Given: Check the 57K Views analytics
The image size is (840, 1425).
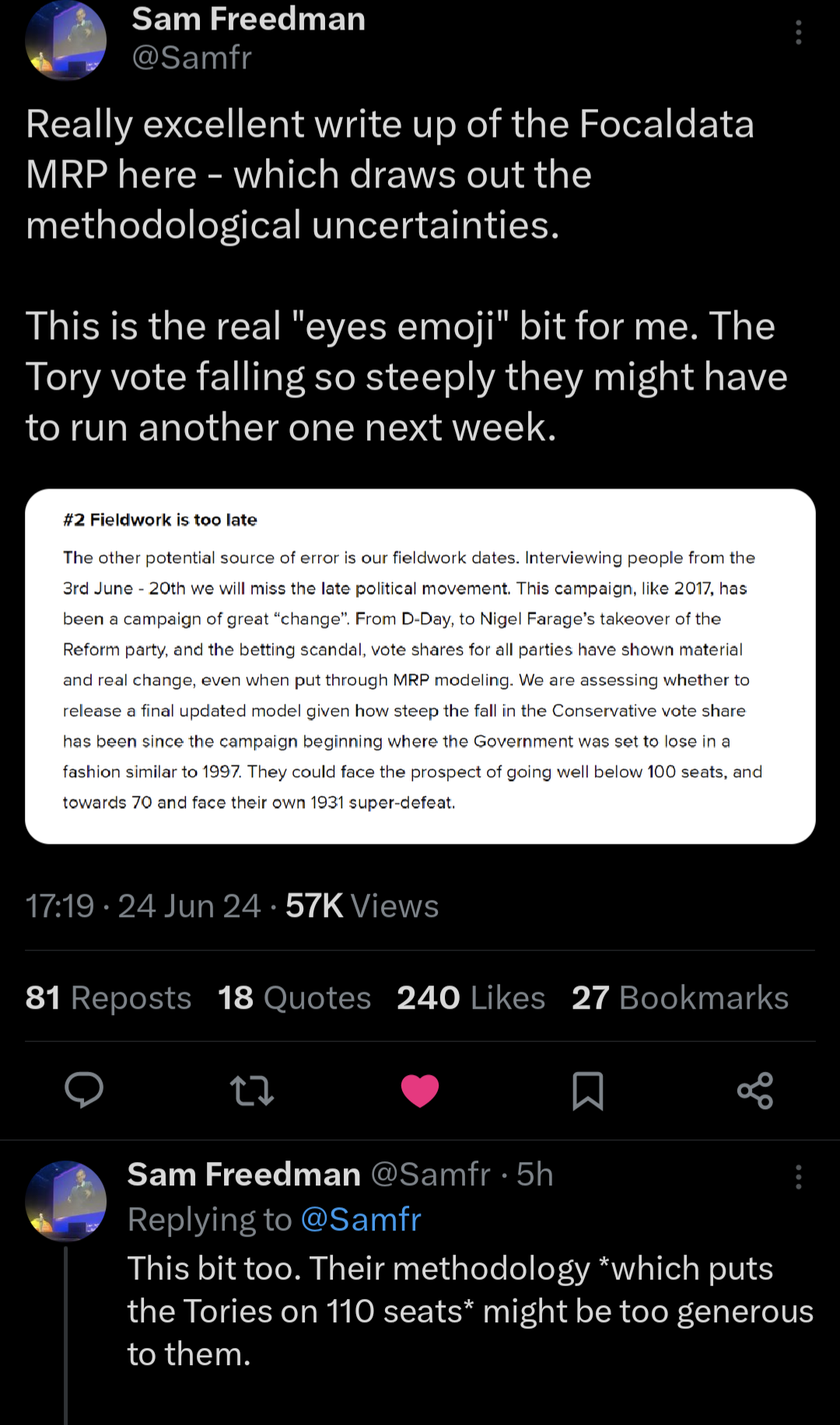Looking at the screenshot, I should click(362, 905).
